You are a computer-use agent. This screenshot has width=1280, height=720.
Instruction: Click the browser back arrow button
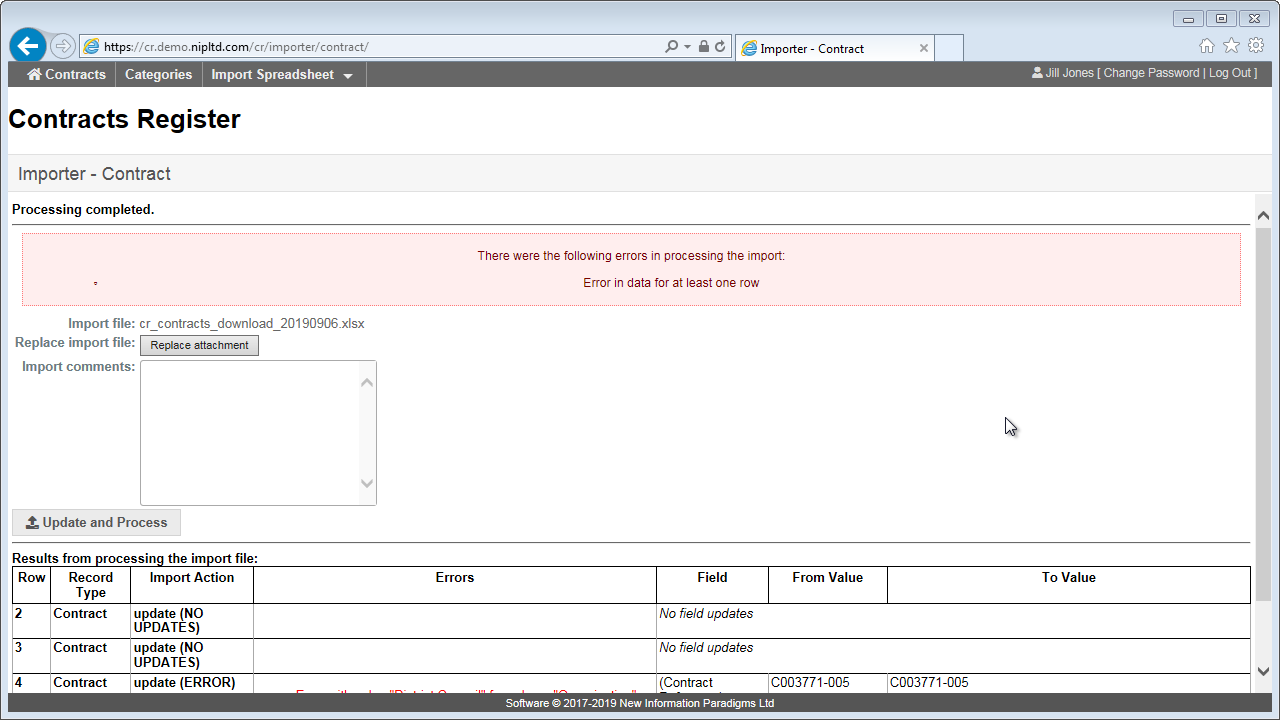point(28,46)
